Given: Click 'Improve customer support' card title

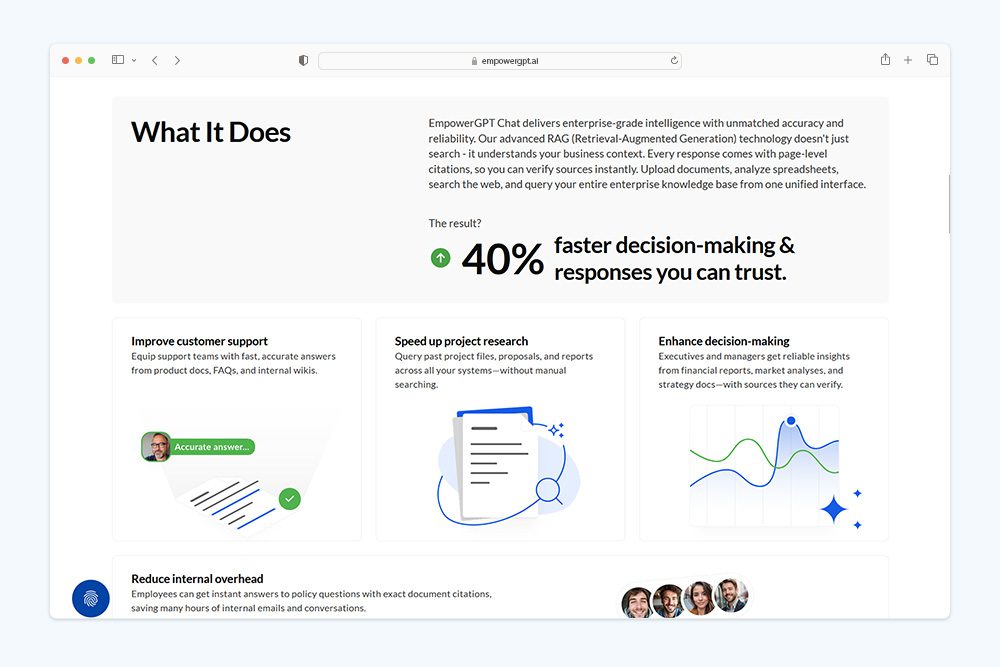Looking at the screenshot, I should (200, 341).
